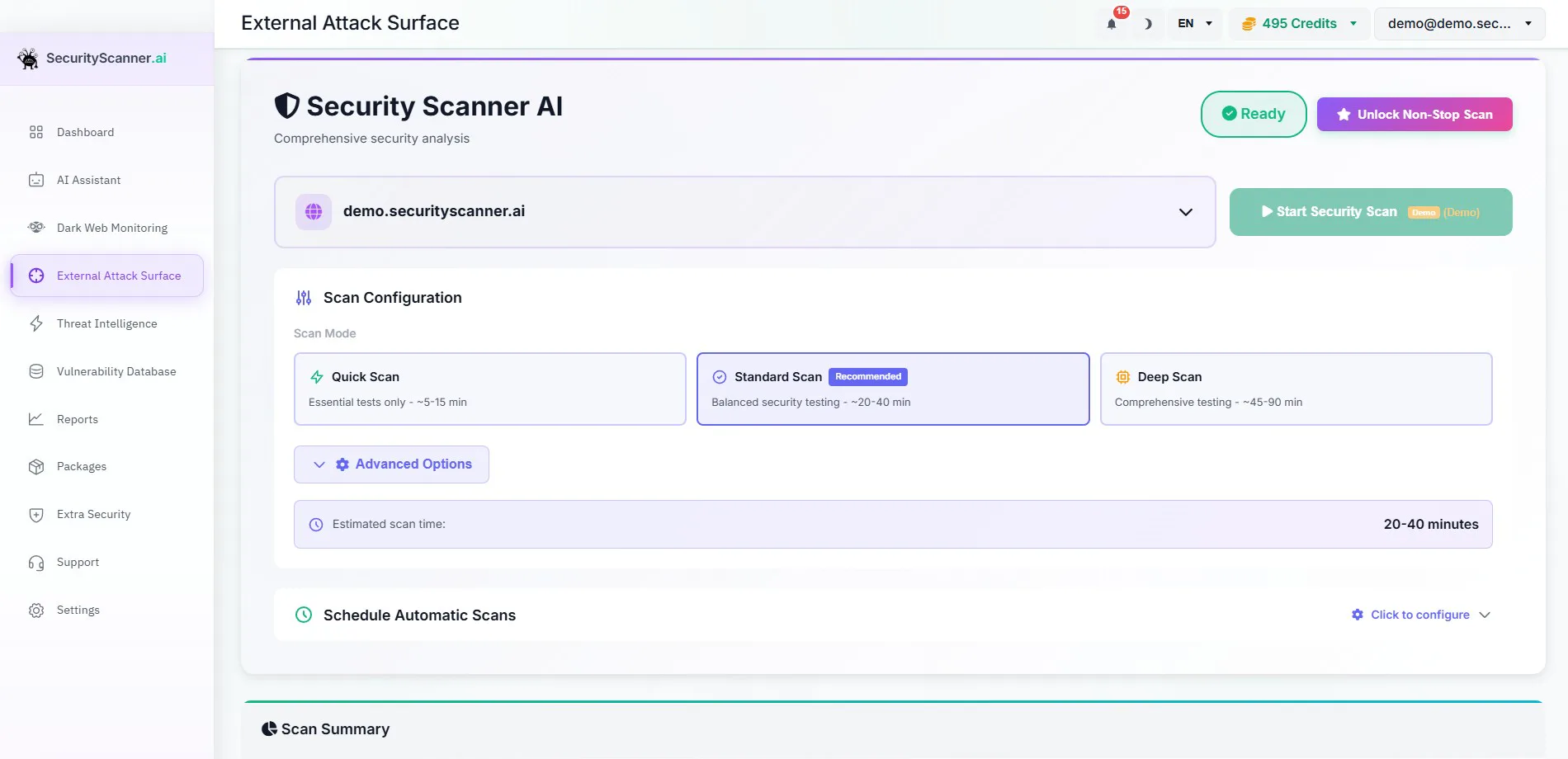Open notifications bell with 15 badge
The width and height of the screenshot is (1568, 759).
click(x=1112, y=24)
